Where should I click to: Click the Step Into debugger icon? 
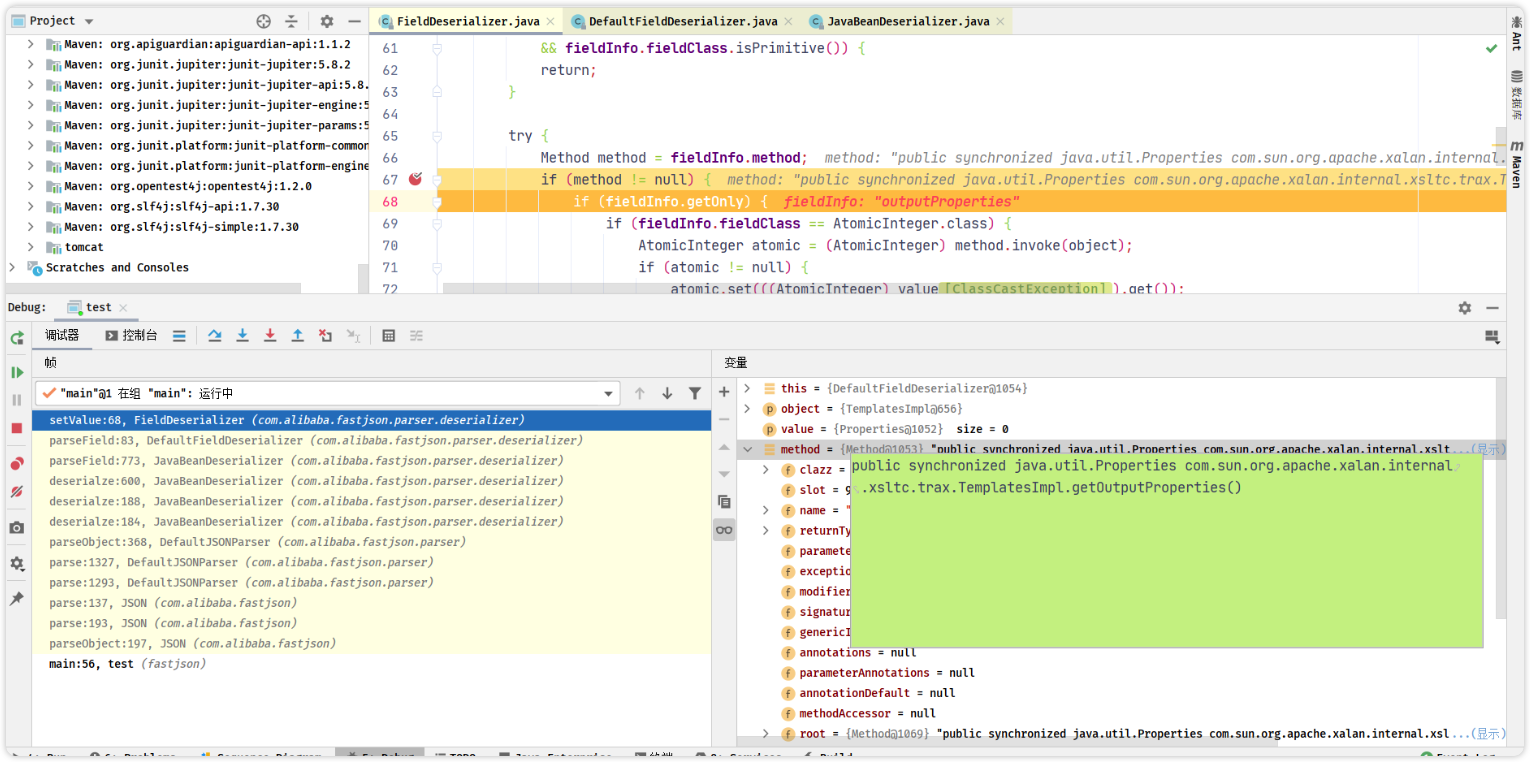(x=242, y=336)
